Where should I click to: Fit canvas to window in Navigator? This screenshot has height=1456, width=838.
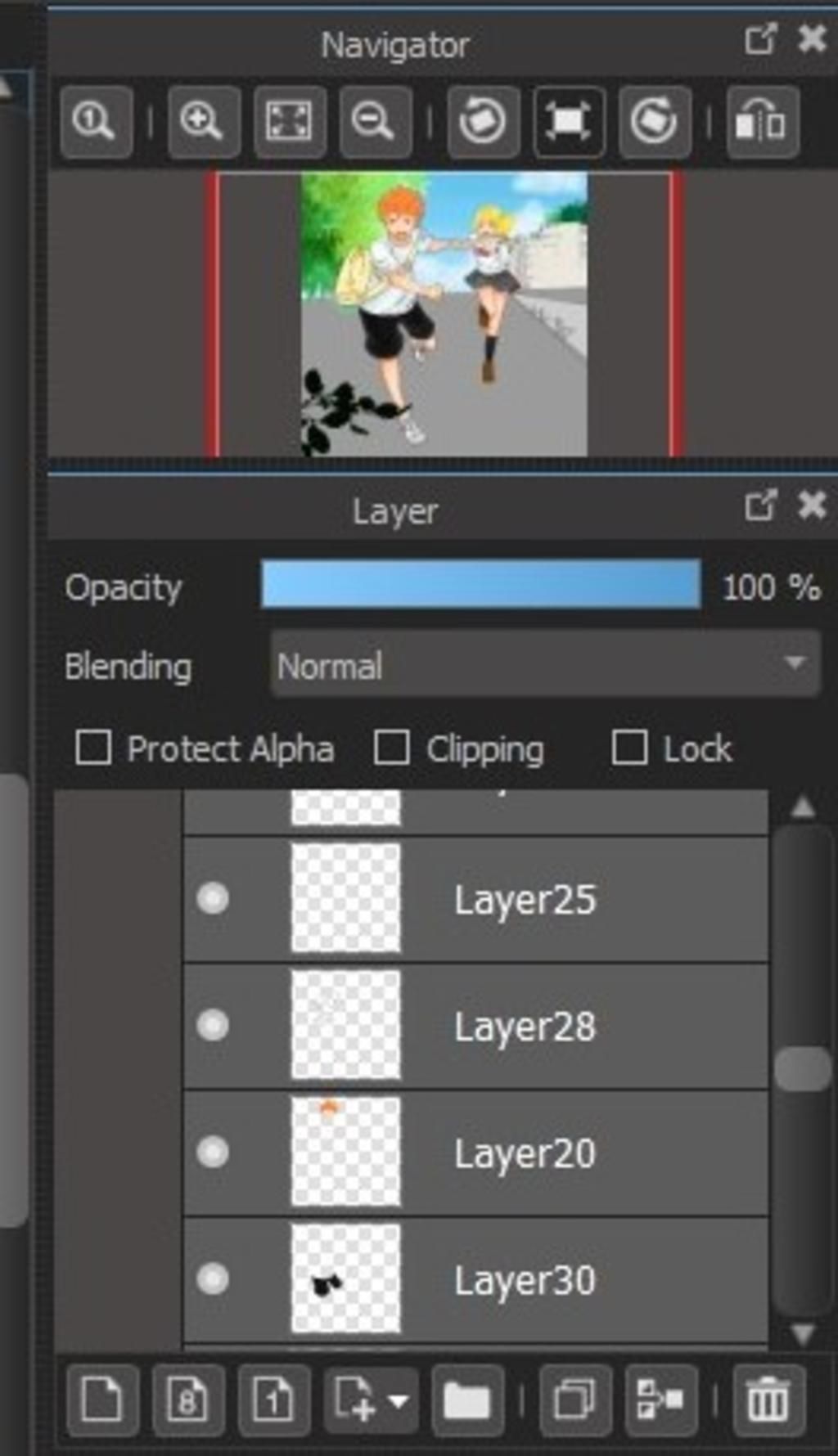[290, 122]
